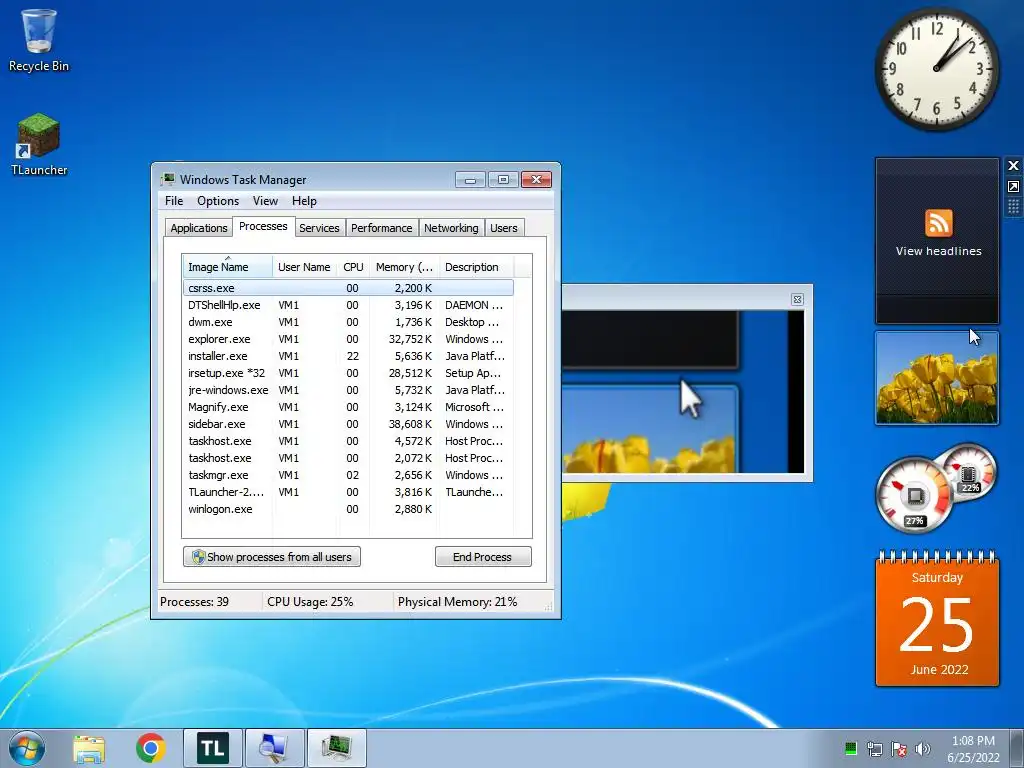Click the gadget drag handle grip
This screenshot has width=1024, height=768.
[1013, 208]
